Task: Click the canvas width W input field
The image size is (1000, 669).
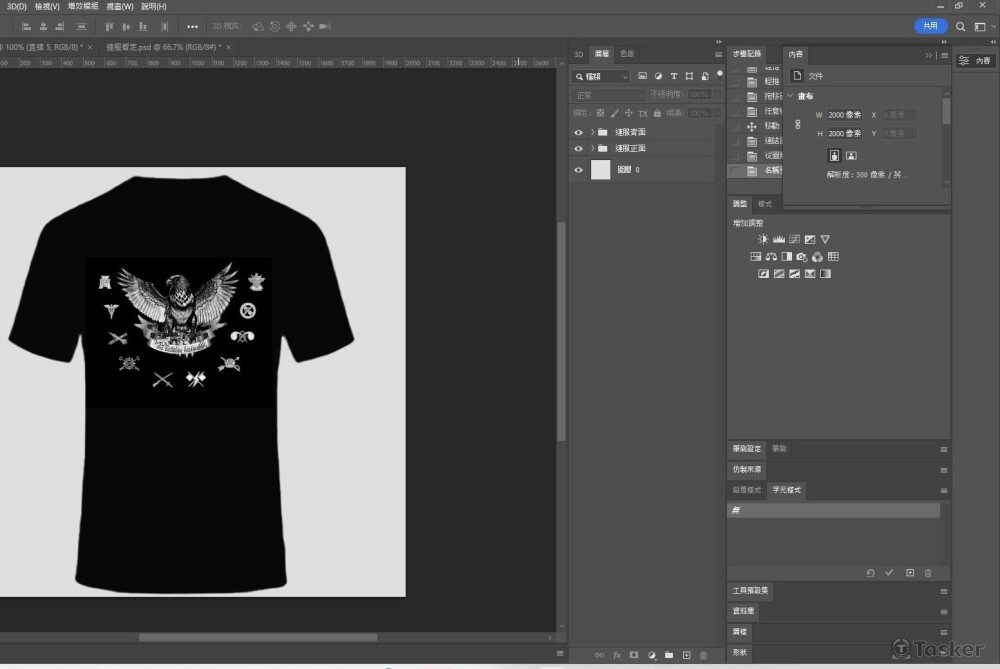Action: coord(844,115)
